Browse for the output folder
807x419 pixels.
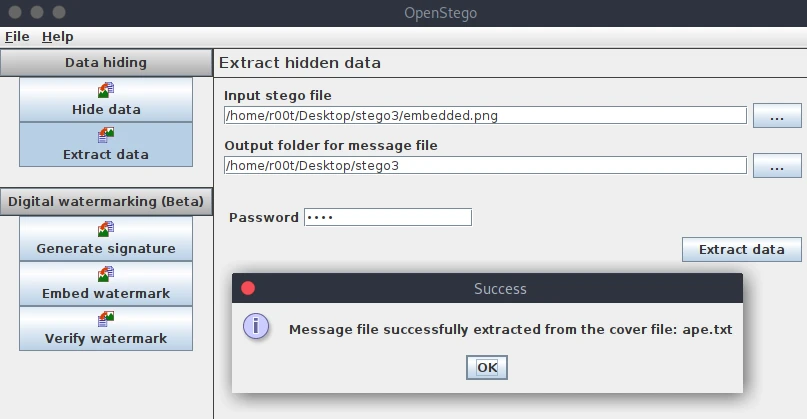[777, 166]
